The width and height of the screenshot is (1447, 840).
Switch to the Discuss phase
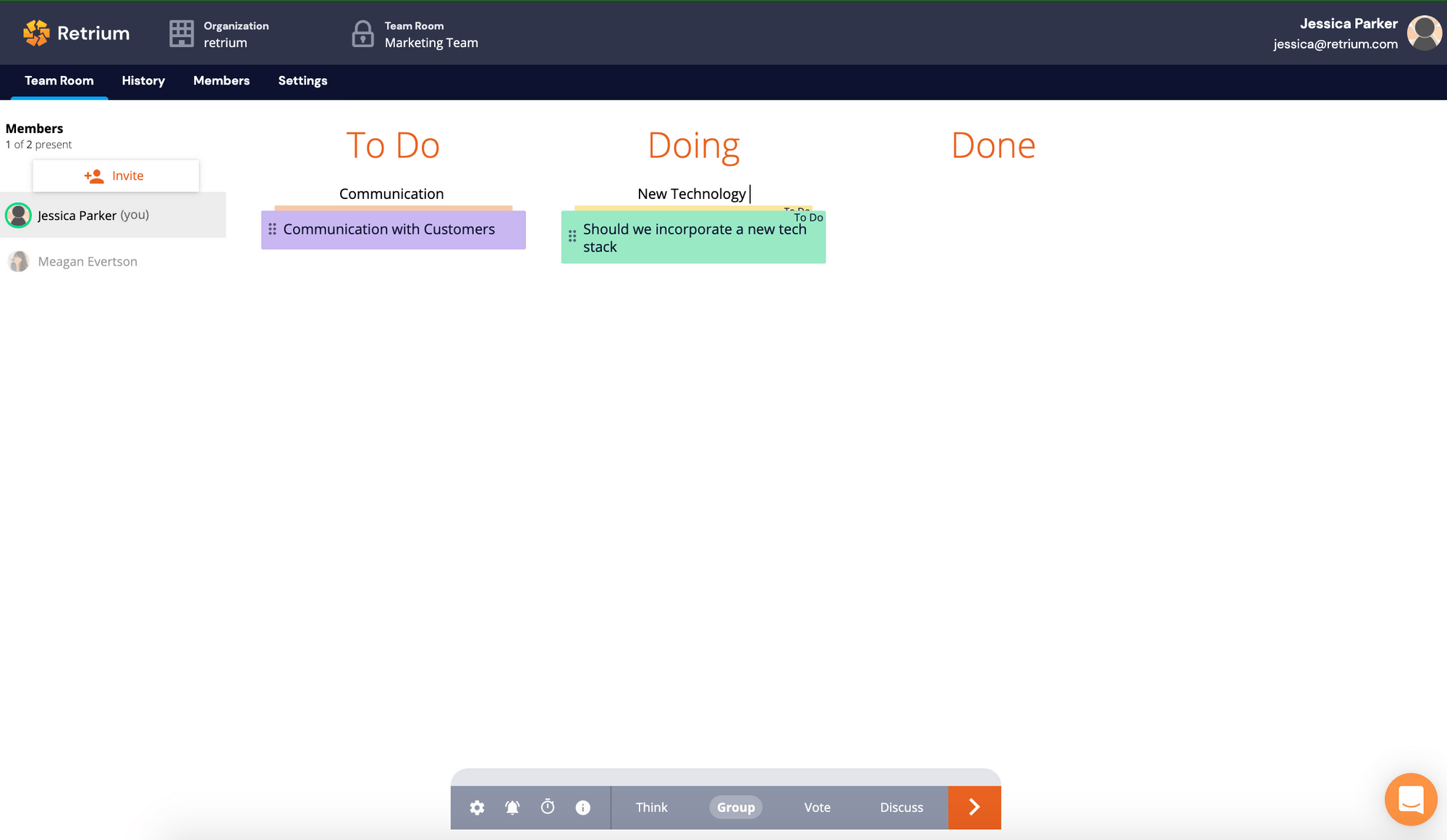tap(901, 807)
